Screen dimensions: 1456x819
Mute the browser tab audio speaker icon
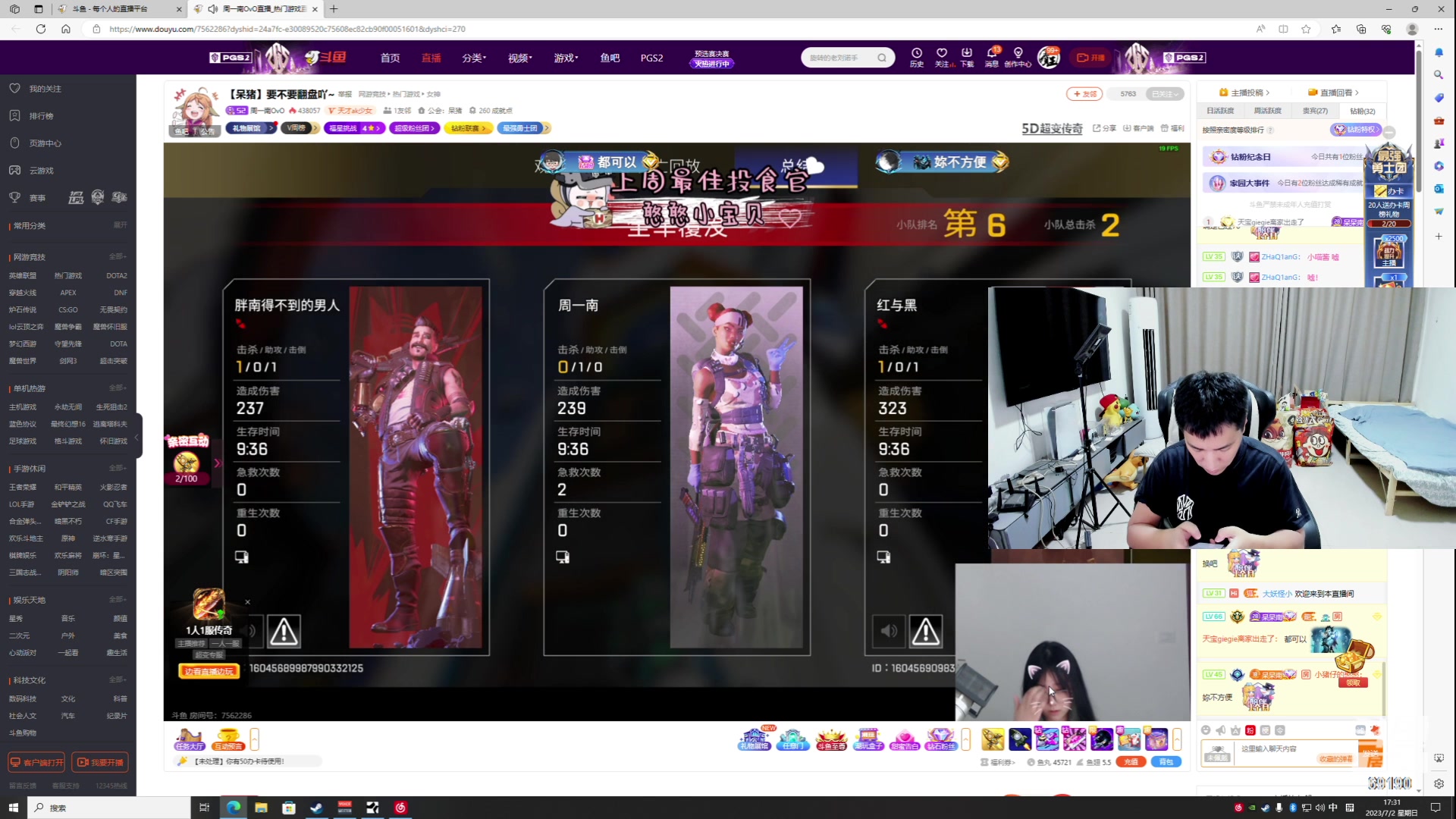click(213, 9)
